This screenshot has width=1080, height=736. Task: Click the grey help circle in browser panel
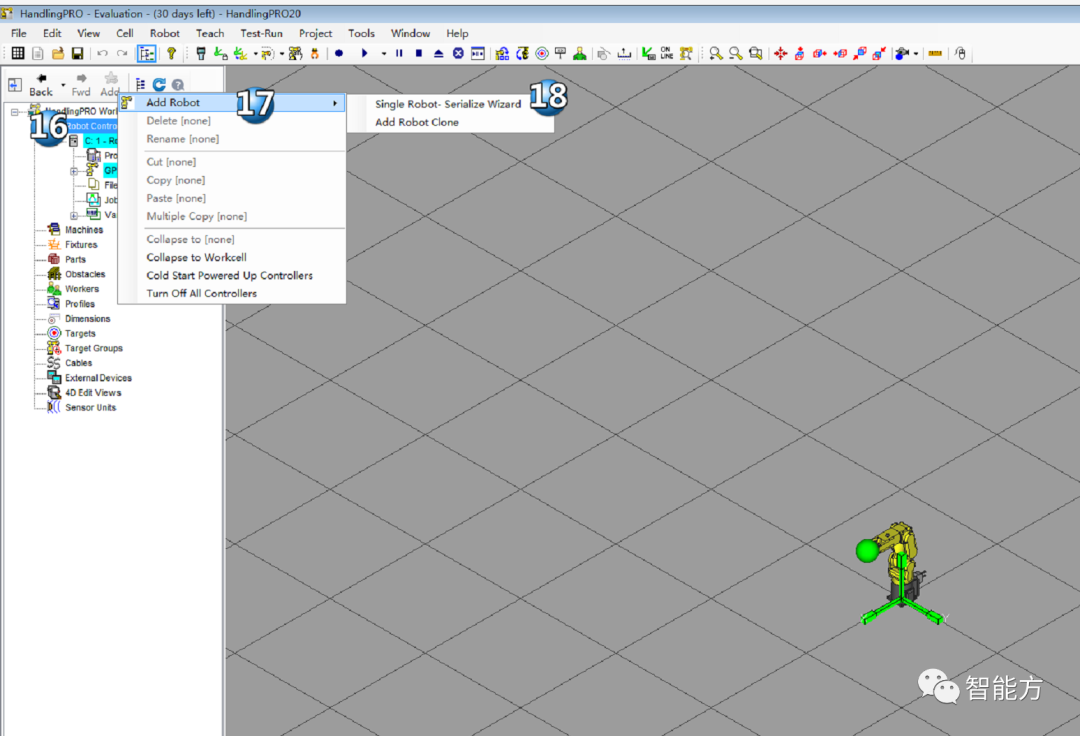click(178, 85)
